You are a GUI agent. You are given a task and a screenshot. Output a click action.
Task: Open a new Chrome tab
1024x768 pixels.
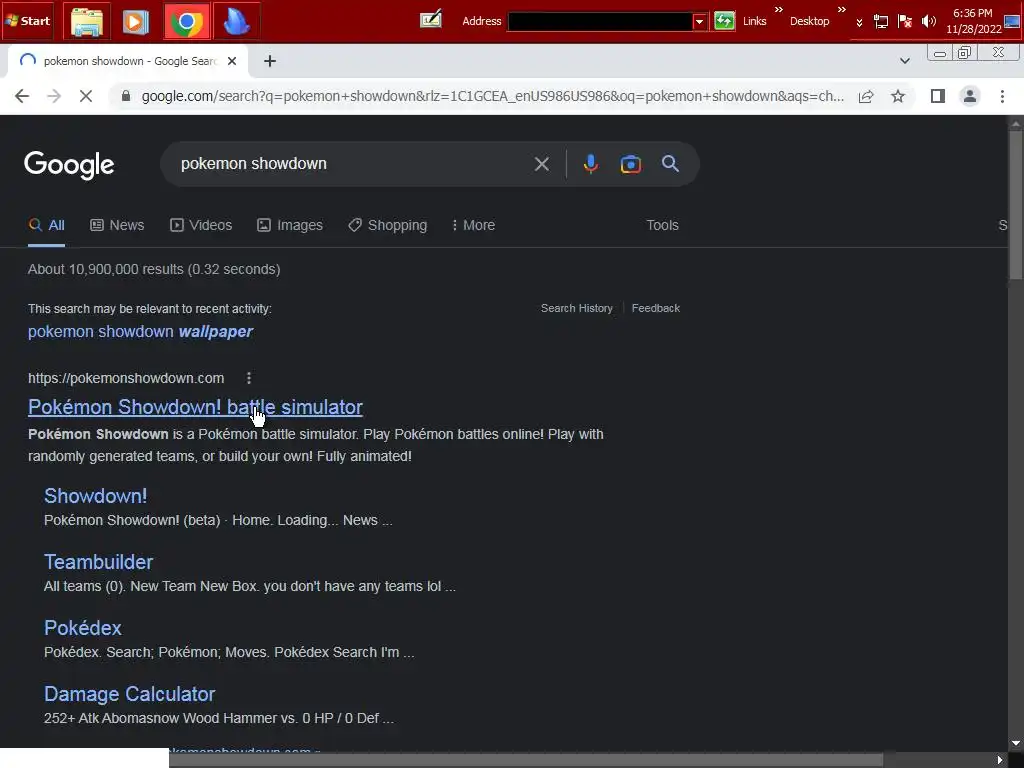(270, 61)
